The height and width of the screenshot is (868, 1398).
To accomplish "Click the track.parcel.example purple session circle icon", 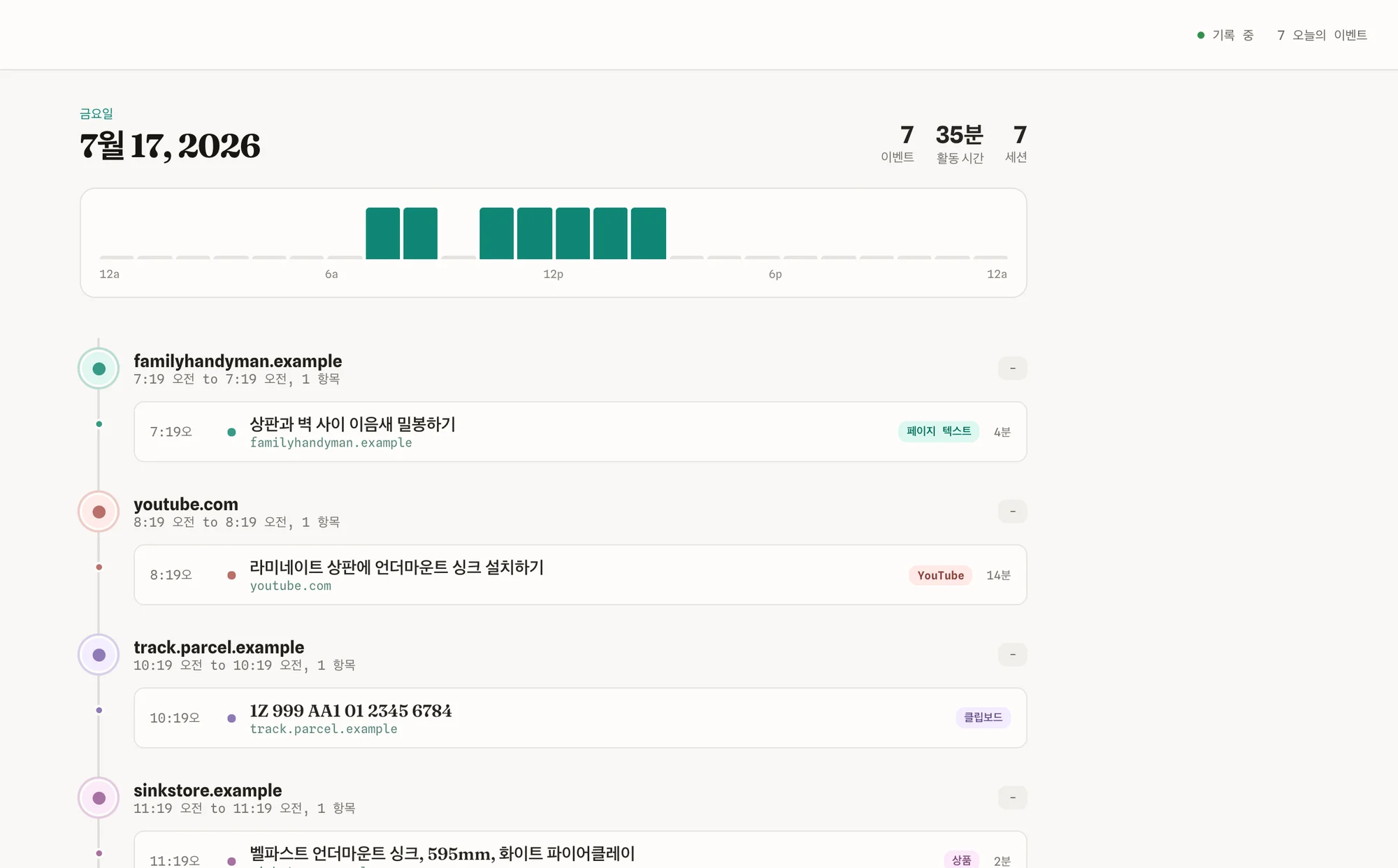I will pos(99,655).
